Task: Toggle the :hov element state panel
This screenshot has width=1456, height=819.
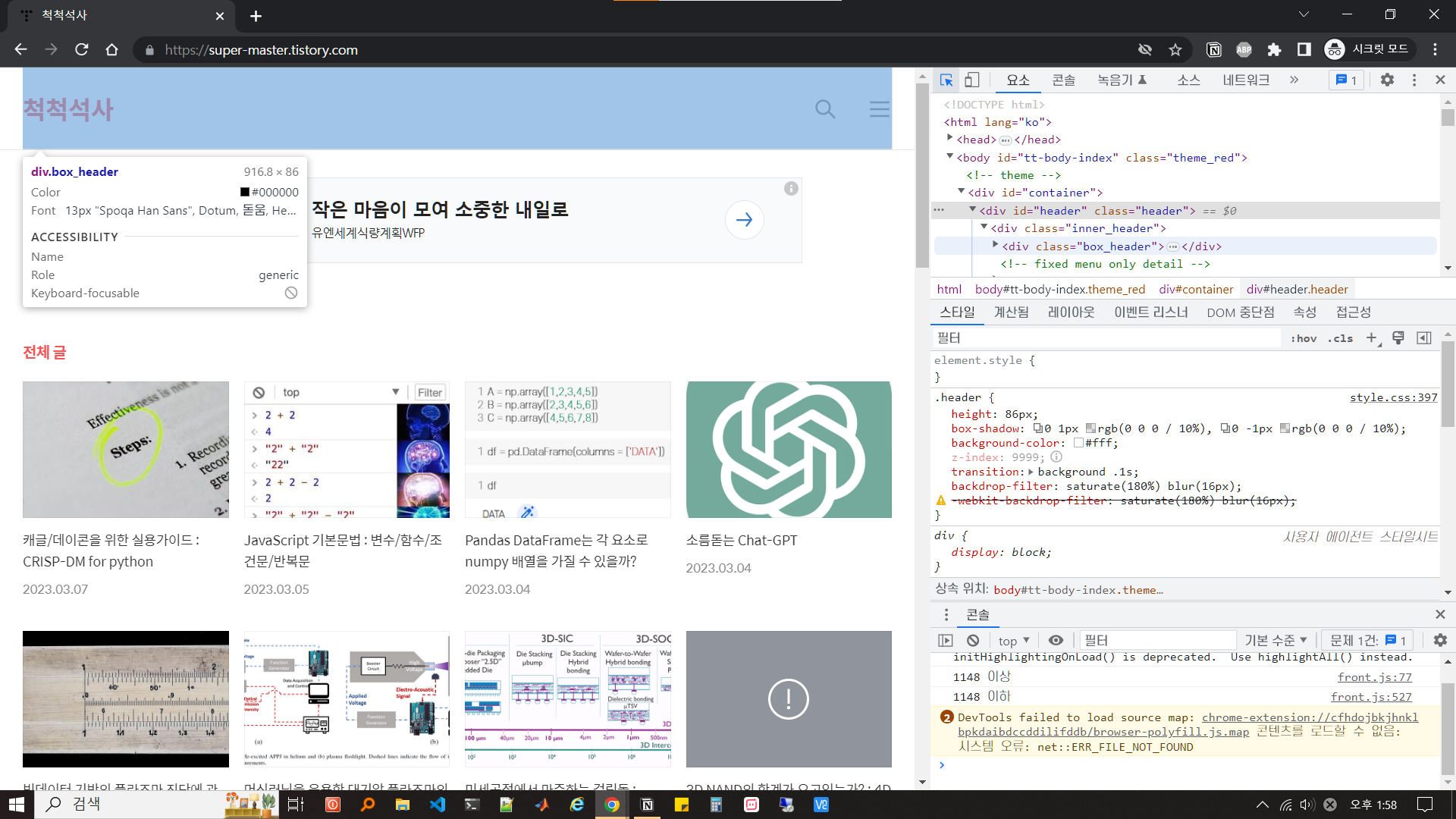Action: [x=1304, y=338]
